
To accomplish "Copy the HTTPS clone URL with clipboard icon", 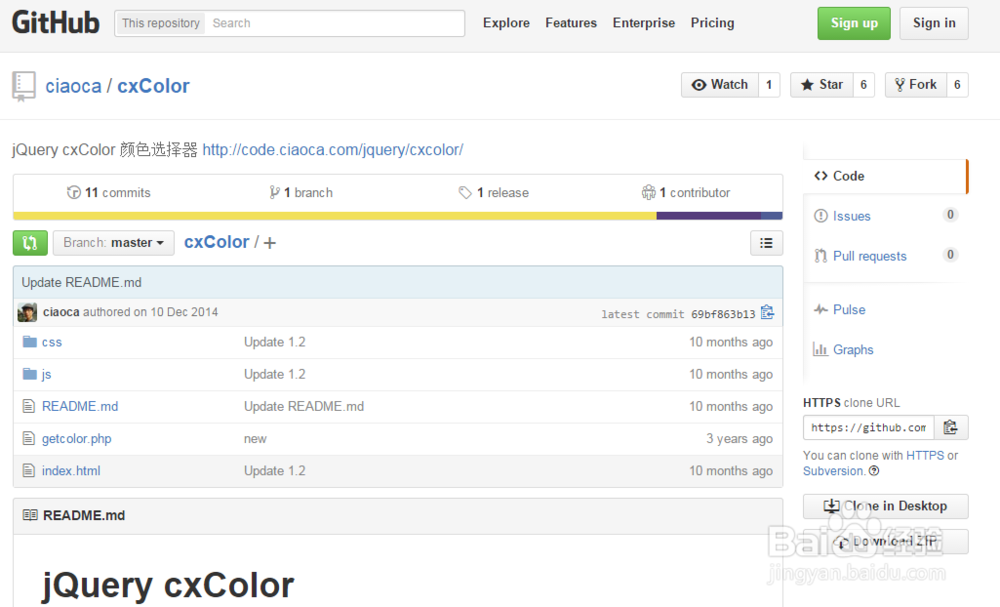I will point(949,427).
